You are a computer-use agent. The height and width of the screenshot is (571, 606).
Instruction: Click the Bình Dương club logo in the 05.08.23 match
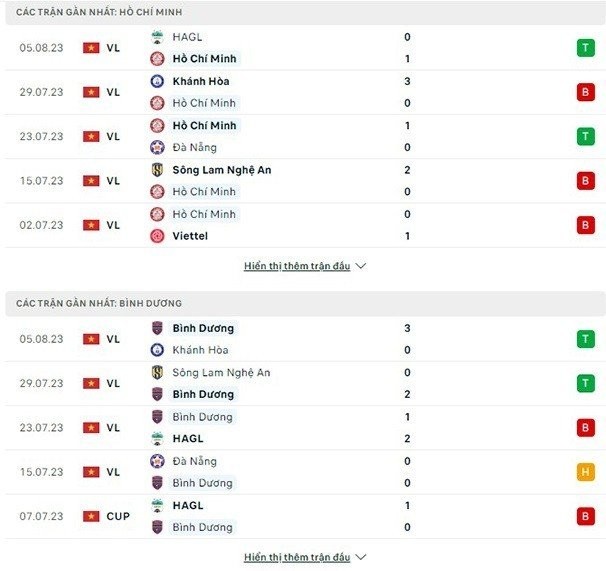point(157,328)
